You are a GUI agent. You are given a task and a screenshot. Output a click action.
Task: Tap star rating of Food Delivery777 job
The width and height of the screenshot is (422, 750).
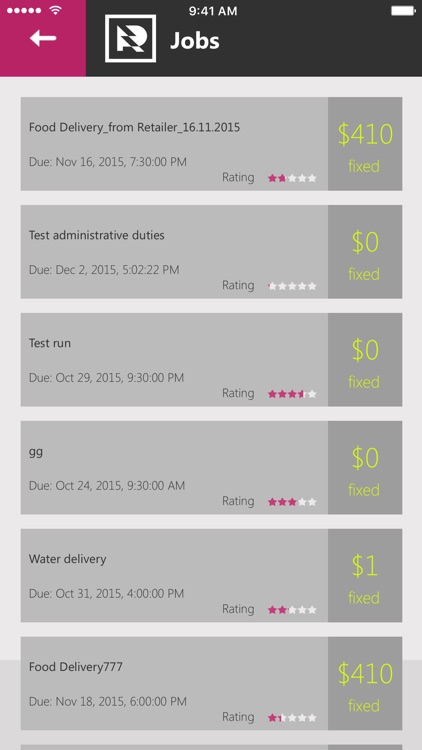(292, 718)
